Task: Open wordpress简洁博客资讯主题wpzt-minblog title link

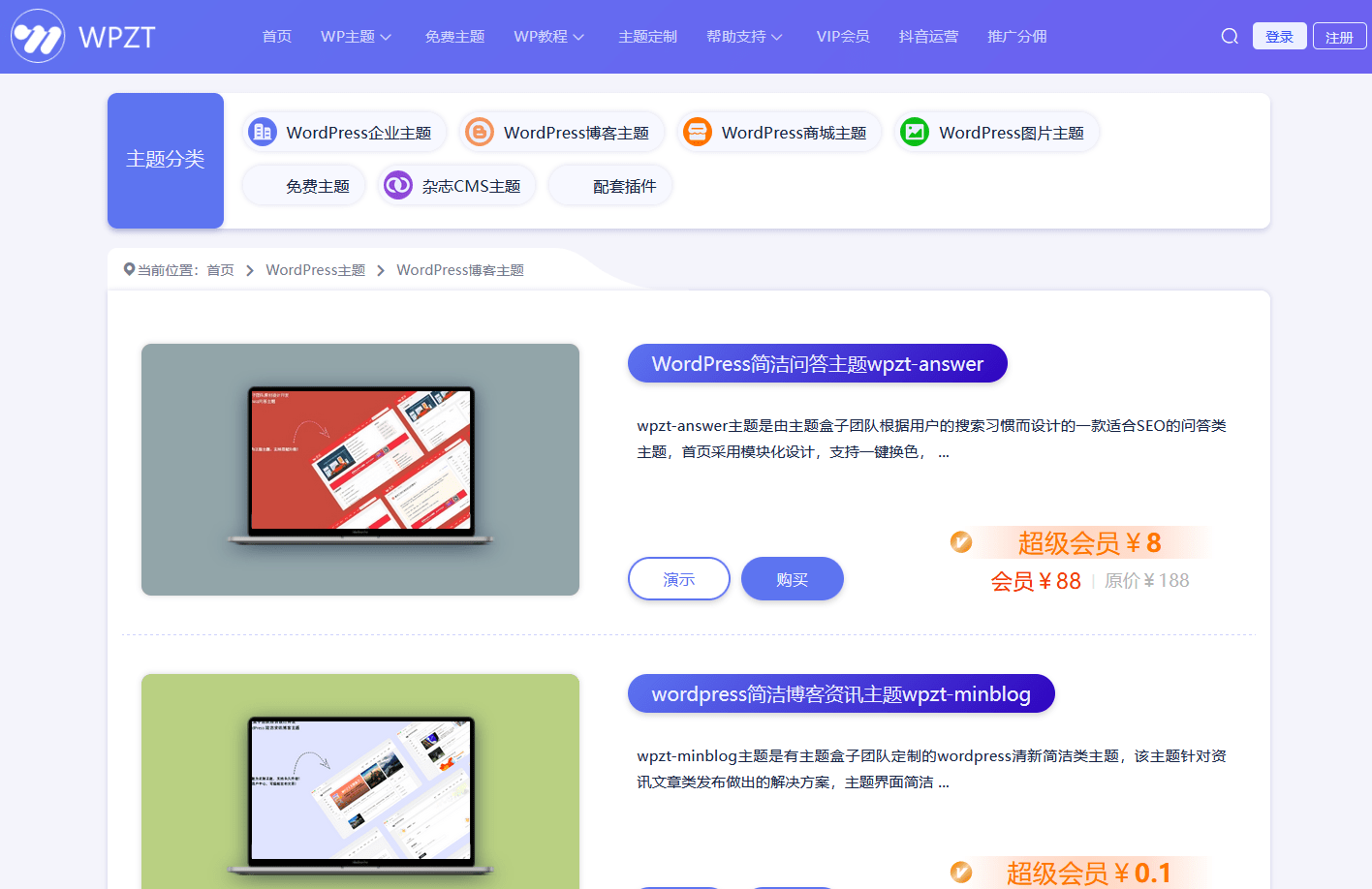Action: 841,693
